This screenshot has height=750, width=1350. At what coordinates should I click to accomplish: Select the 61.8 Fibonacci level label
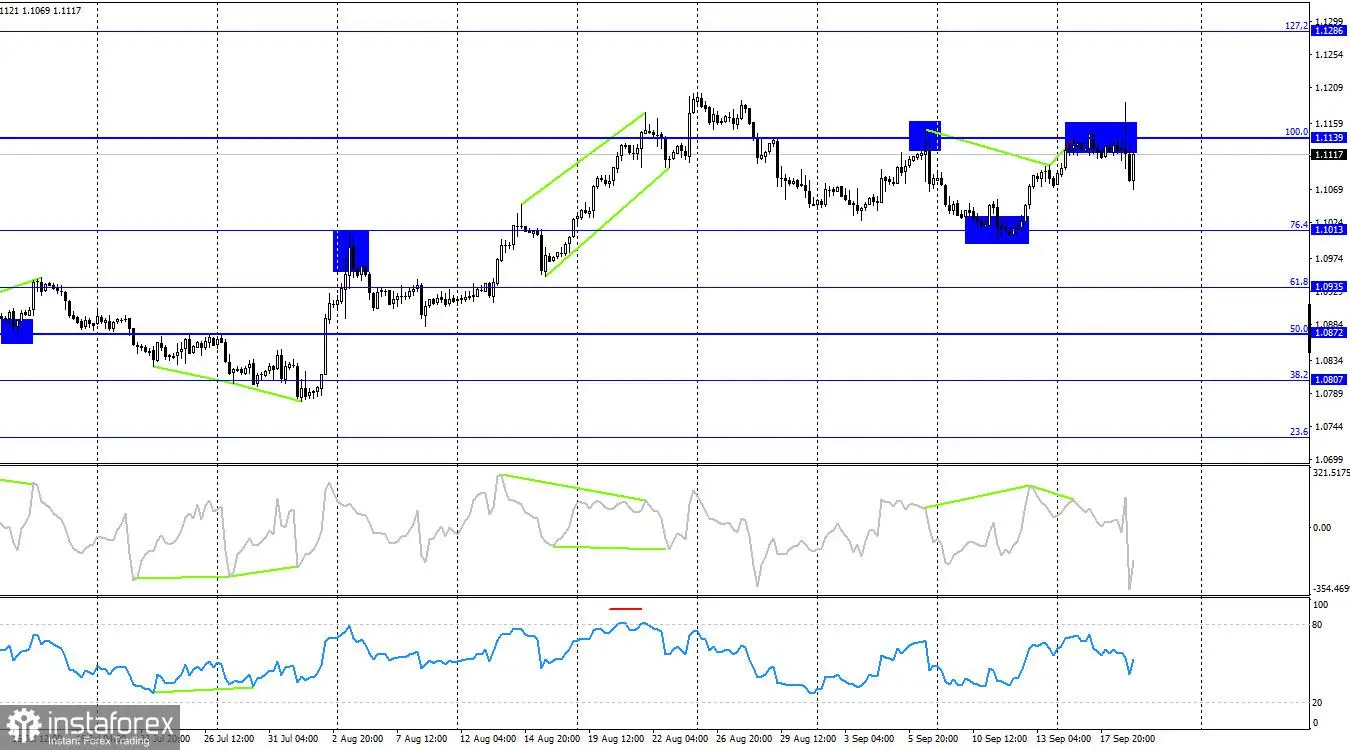click(x=1299, y=282)
